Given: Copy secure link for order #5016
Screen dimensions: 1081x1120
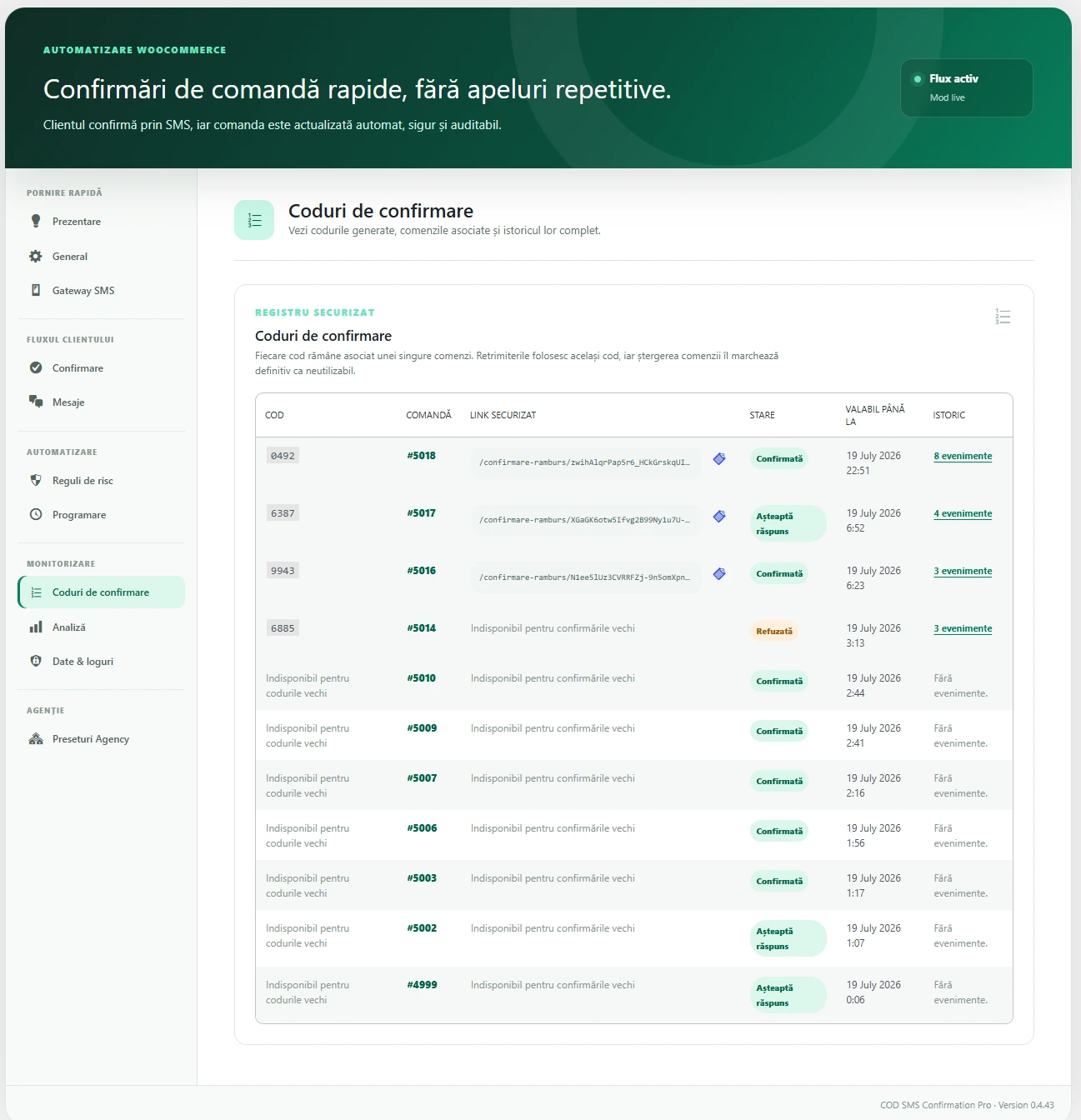Looking at the screenshot, I should coord(719,574).
